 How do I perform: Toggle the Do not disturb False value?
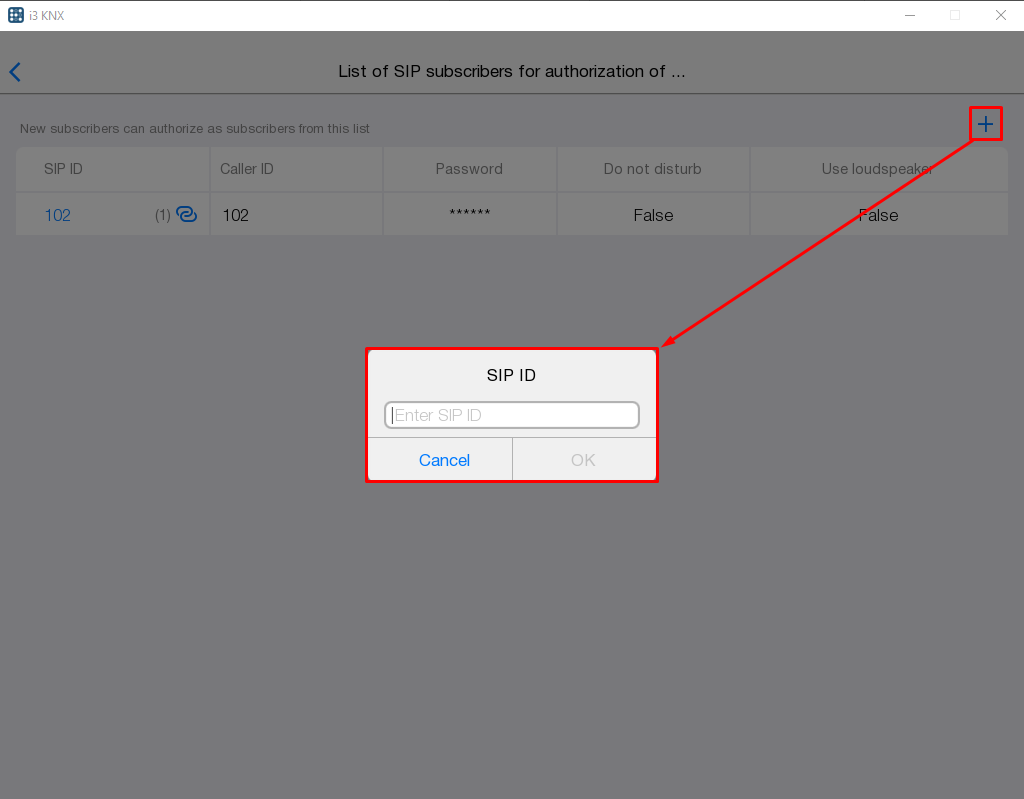(652, 214)
